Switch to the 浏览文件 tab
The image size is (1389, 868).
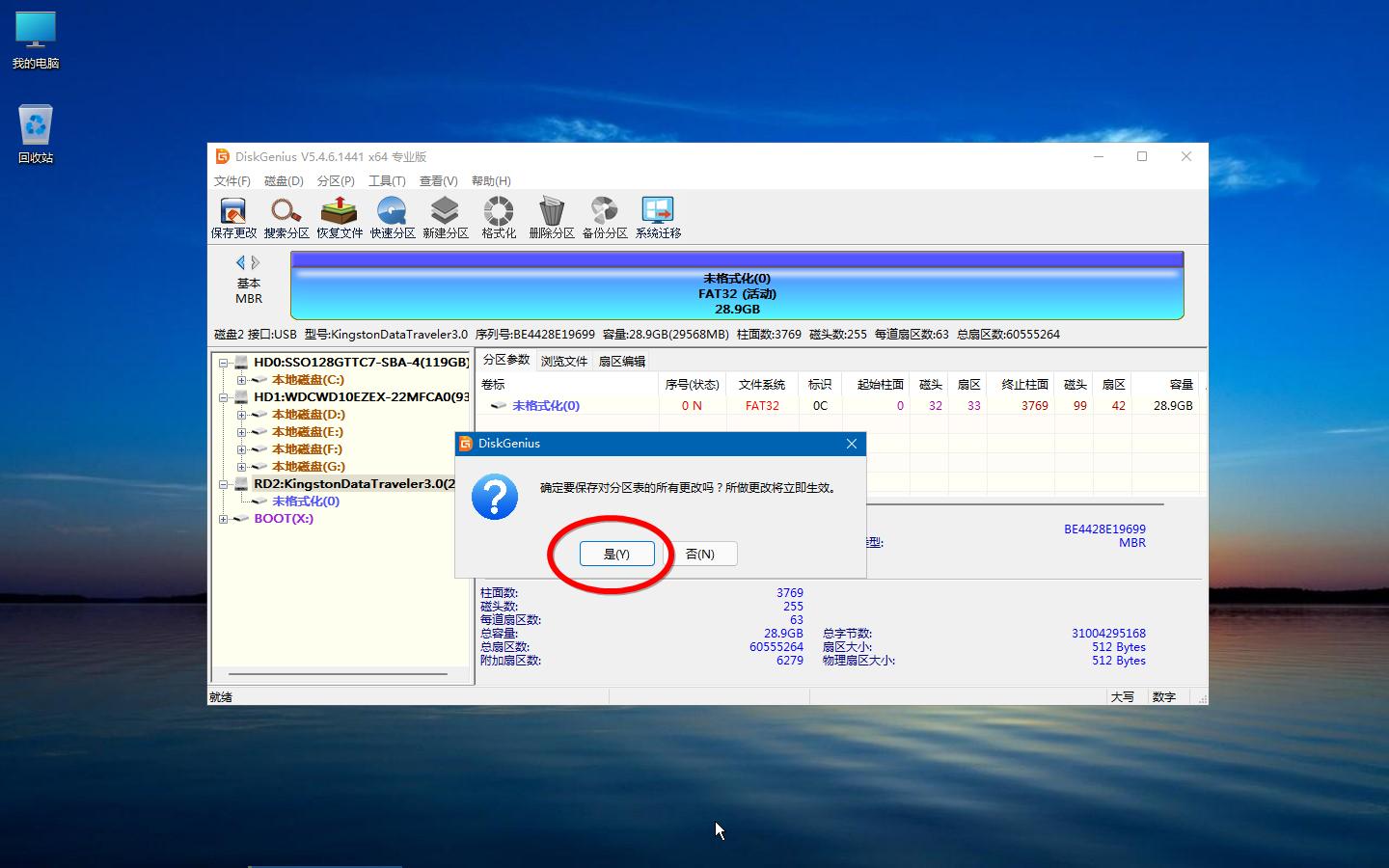tap(564, 362)
